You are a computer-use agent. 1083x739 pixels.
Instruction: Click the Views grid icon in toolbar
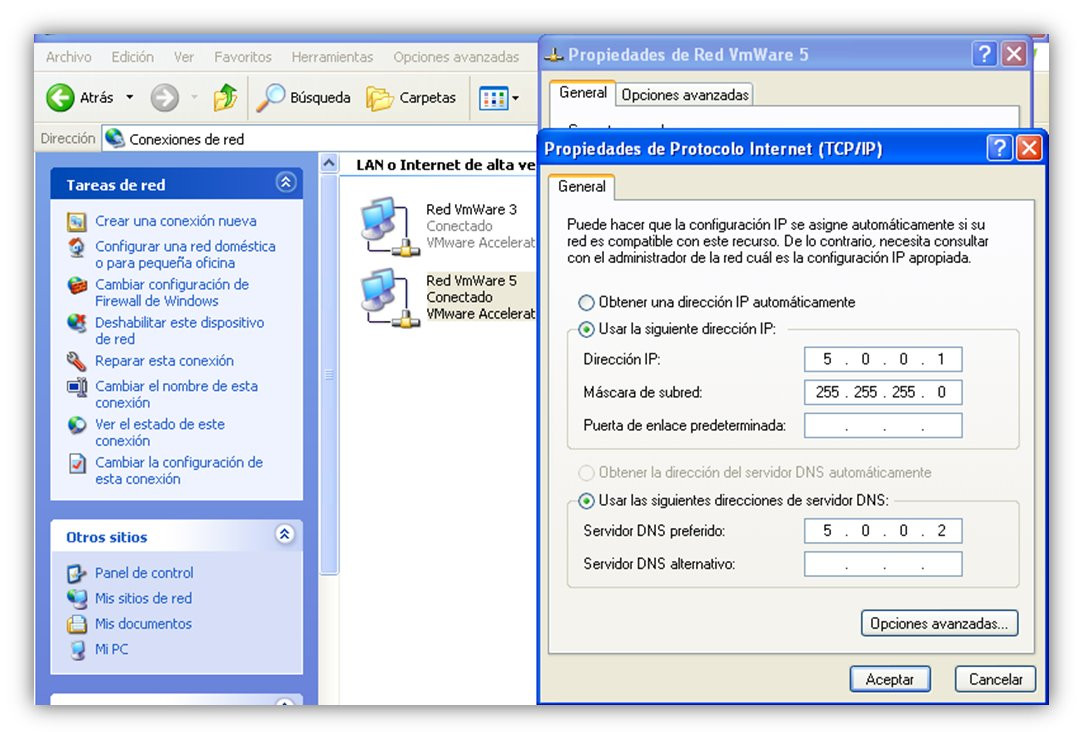[x=493, y=98]
